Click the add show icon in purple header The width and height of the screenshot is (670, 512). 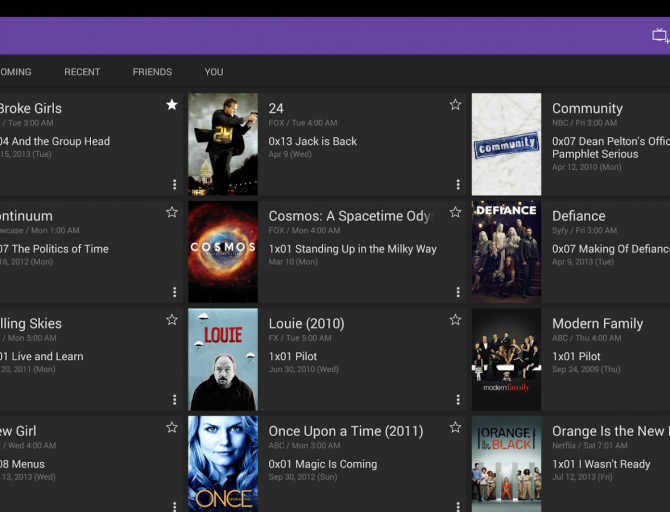tap(660, 36)
